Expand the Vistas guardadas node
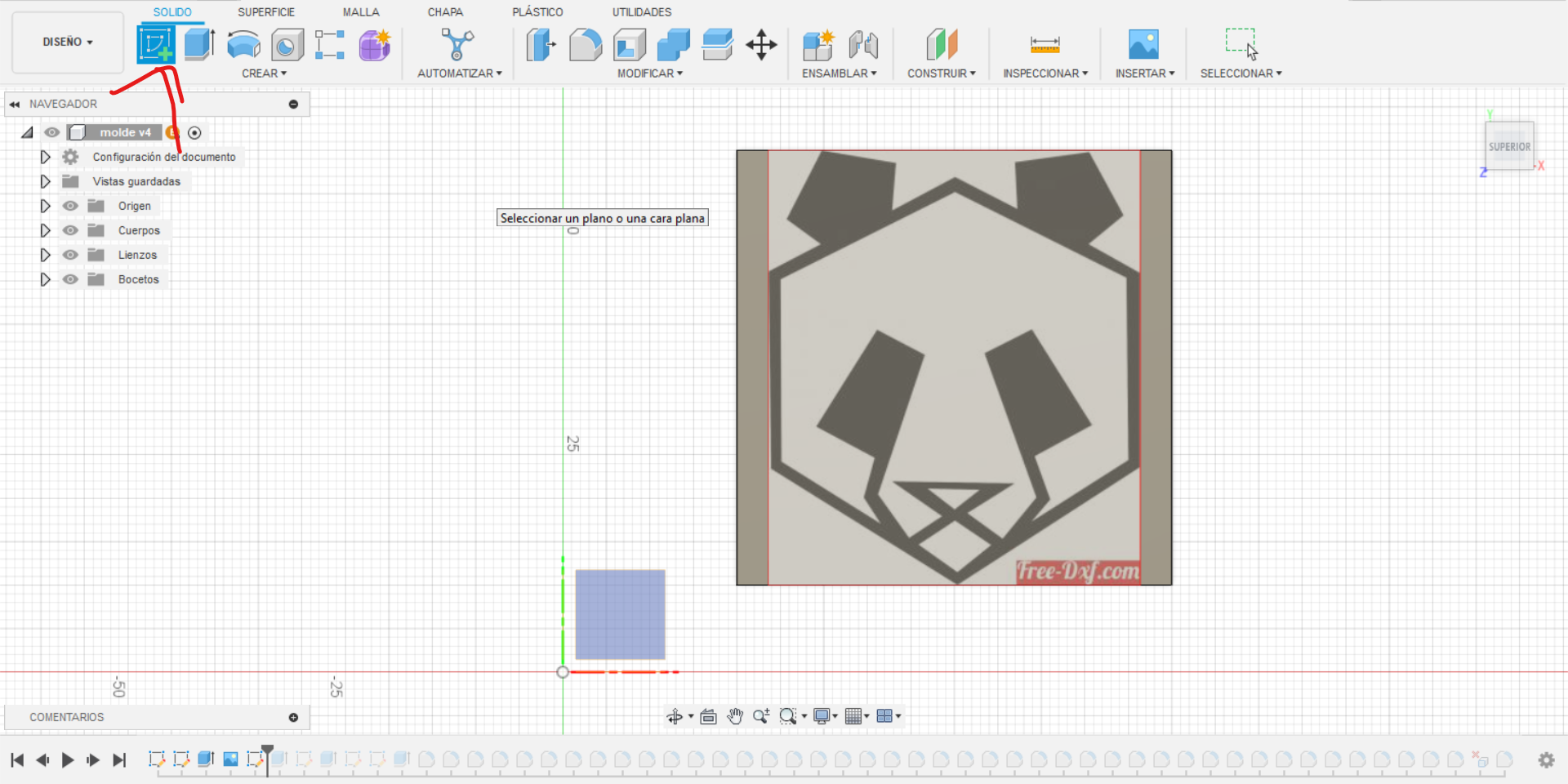 pyautogui.click(x=45, y=181)
